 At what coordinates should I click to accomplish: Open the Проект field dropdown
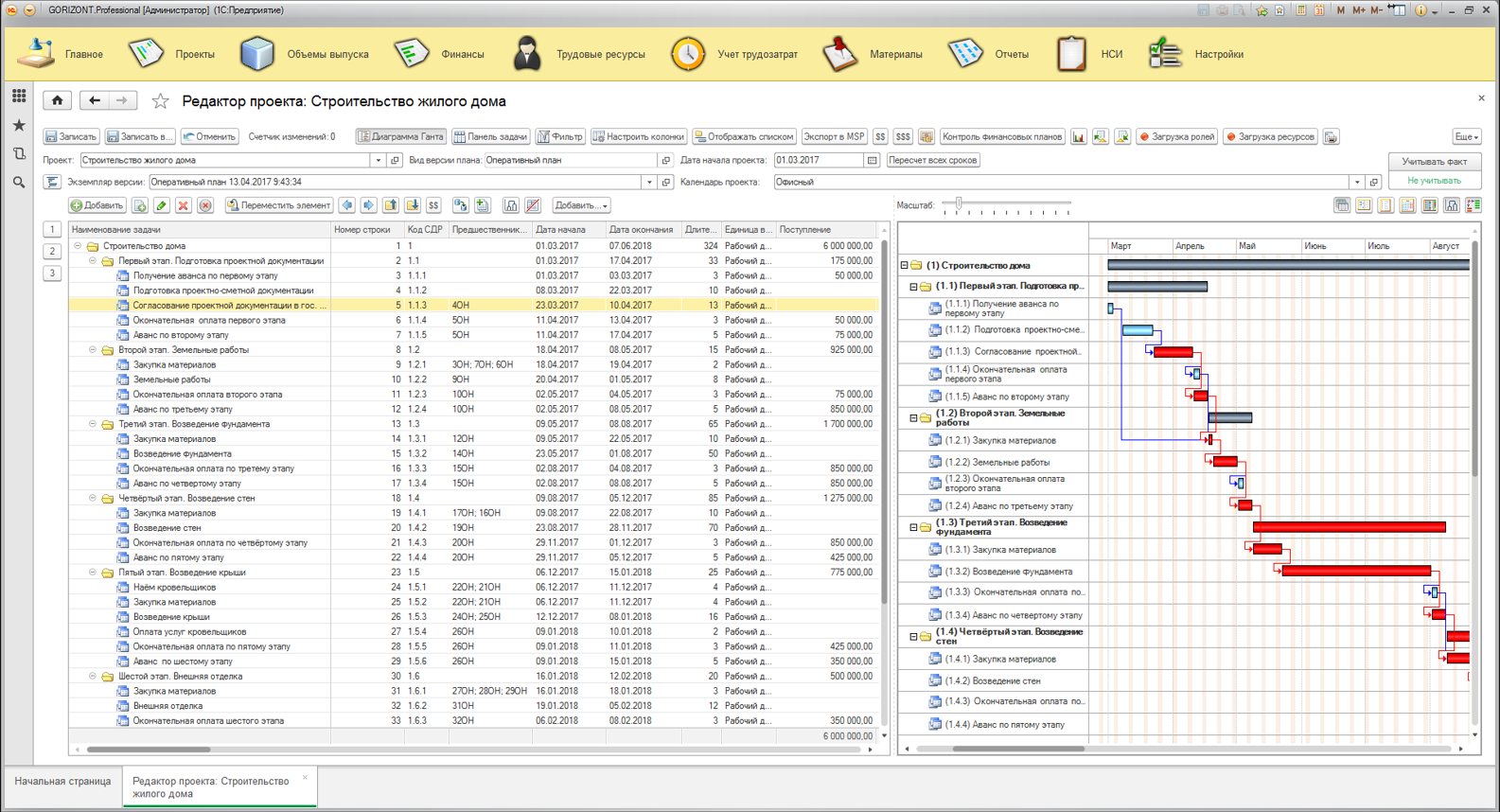[x=378, y=160]
